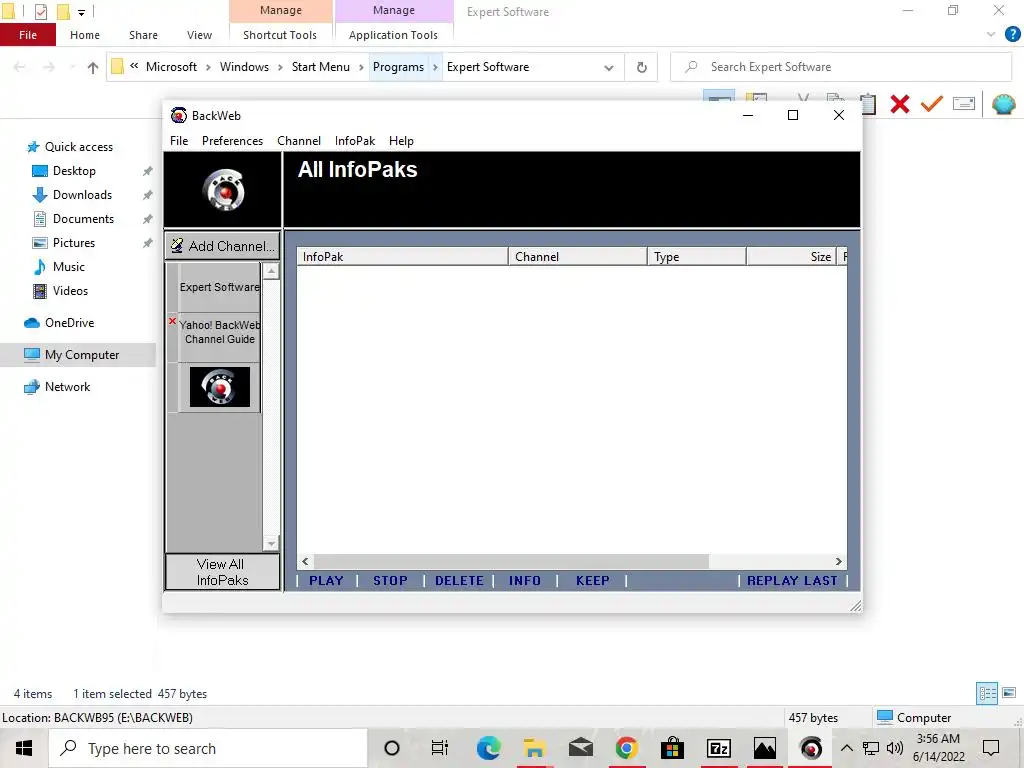Screen dimensions: 1024x768
Task: Click red X delete toolbar icon
Action: coord(900,104)
